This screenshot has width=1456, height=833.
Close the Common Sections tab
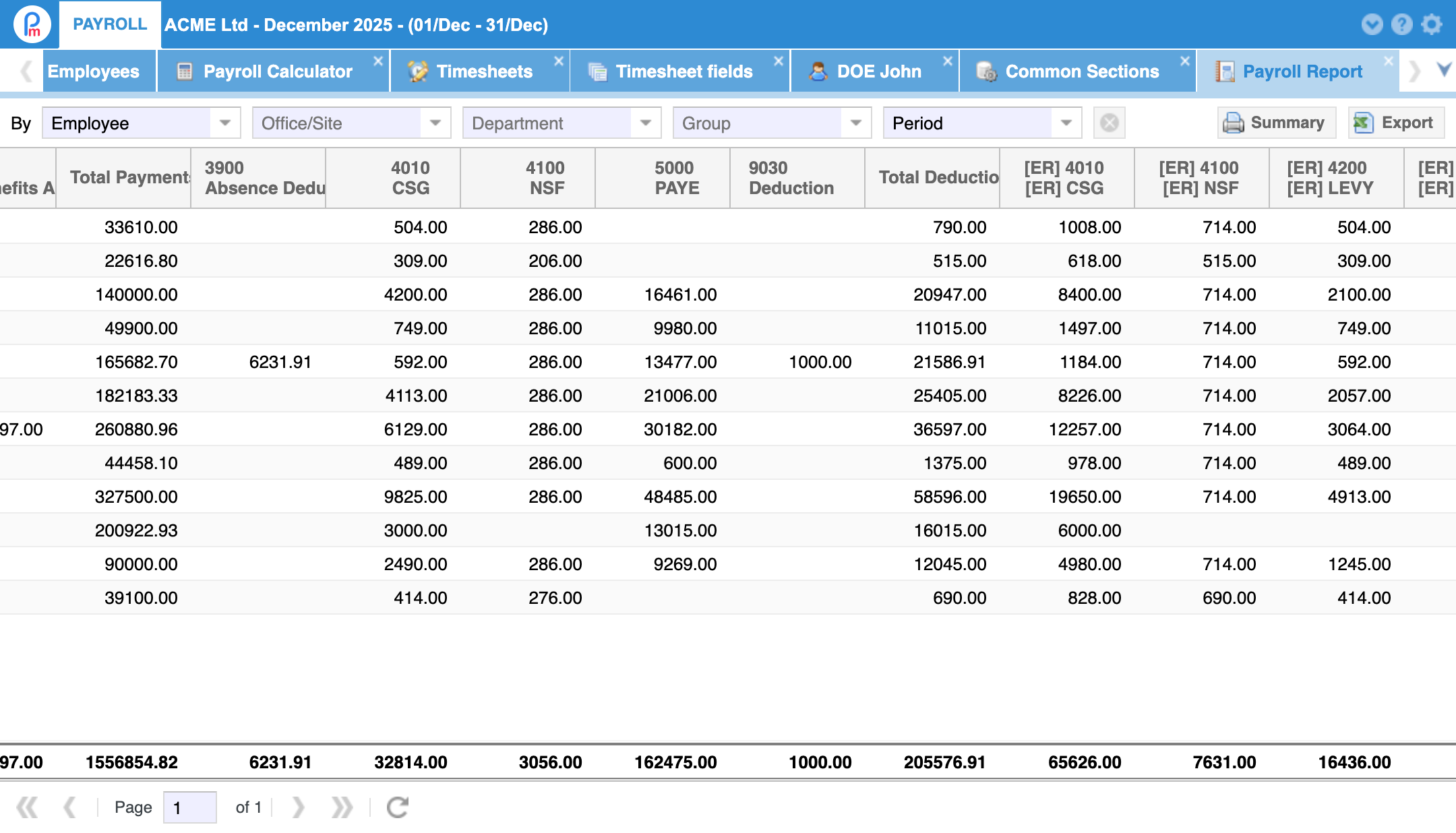coord(1185,61)
